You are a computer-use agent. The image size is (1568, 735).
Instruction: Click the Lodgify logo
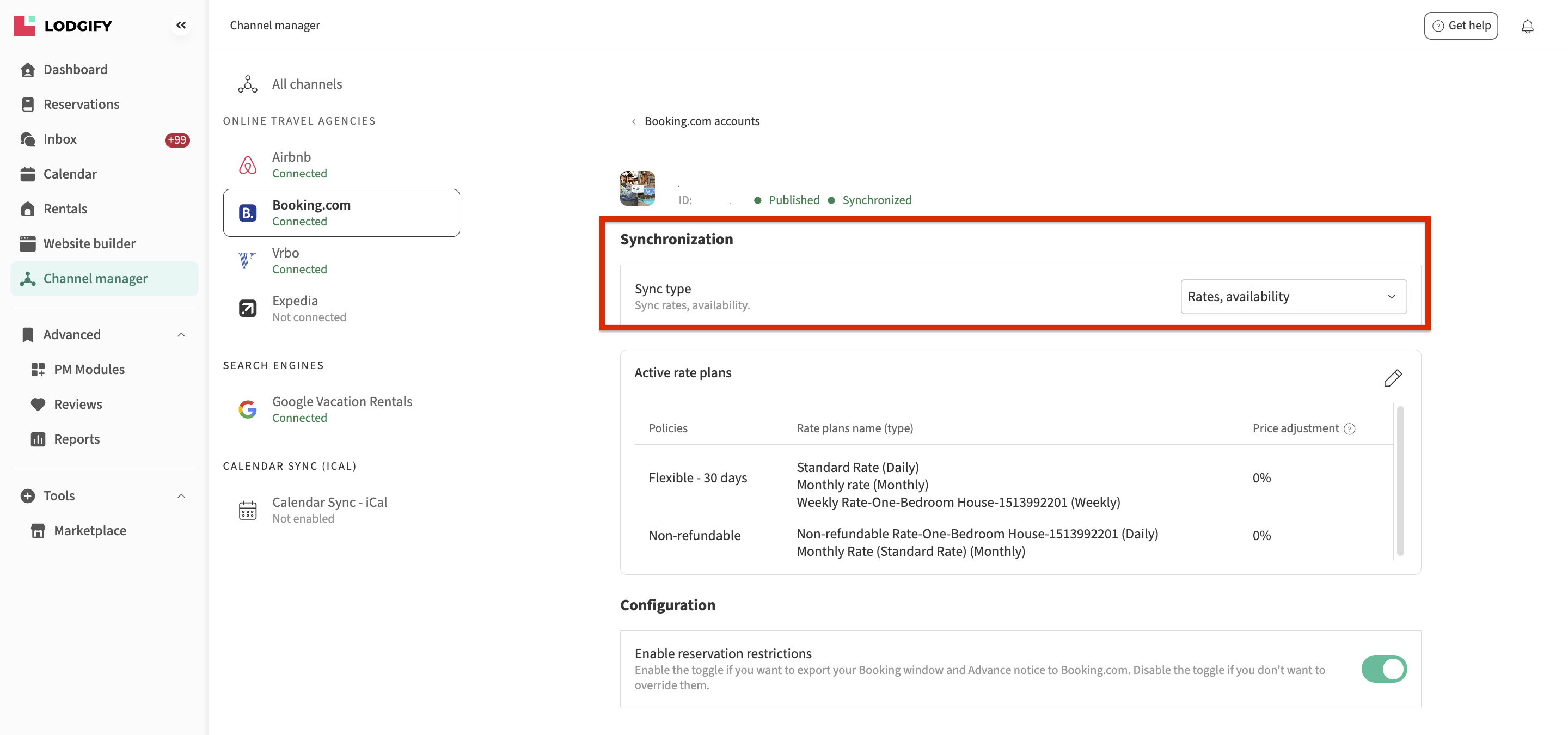tap(63, 26)
